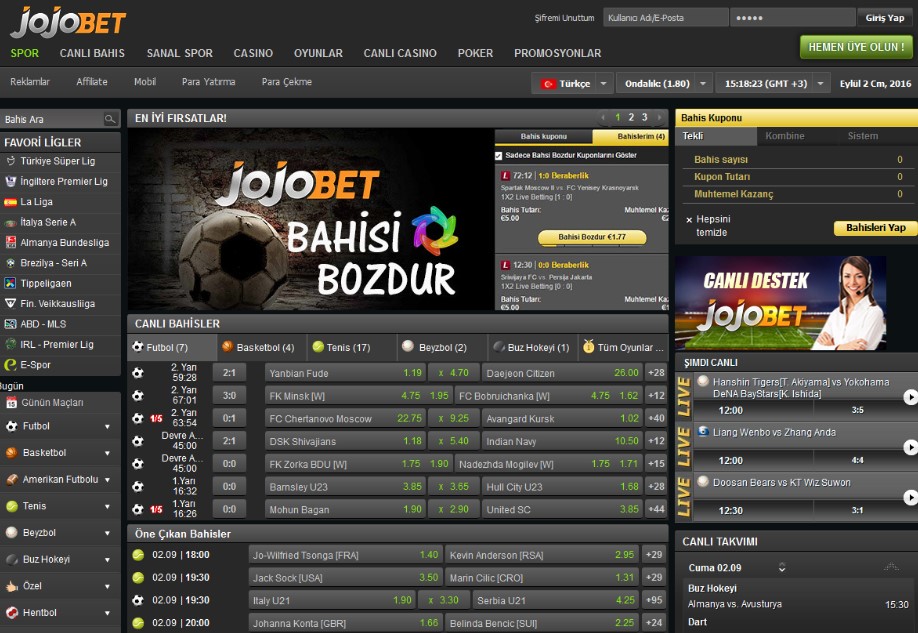The height and width of the screenshot is (633, 918).
Task: Open +28 more markets for Yanbian Fude
Action: [x=656, y=373]
